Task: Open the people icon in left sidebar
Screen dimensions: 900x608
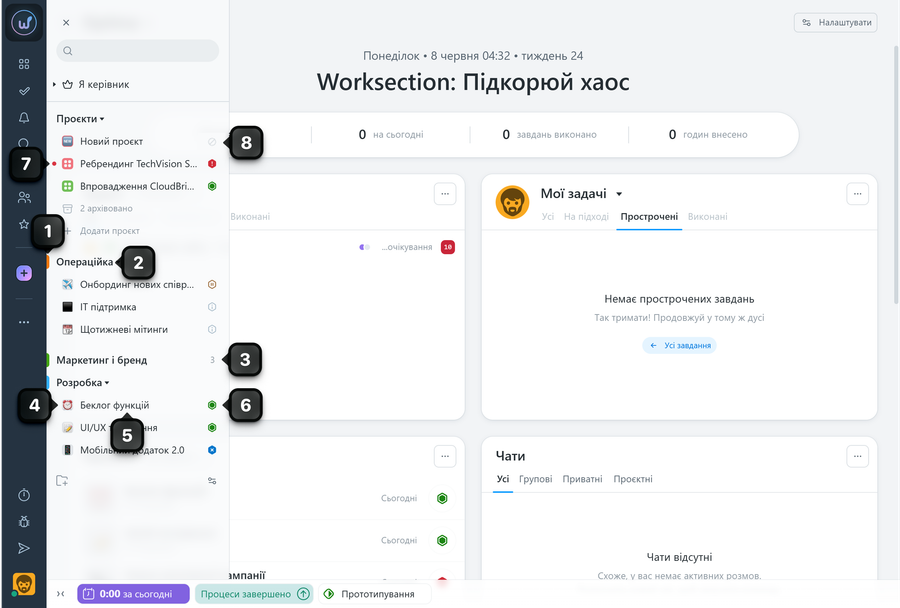Action: point(24,197)
